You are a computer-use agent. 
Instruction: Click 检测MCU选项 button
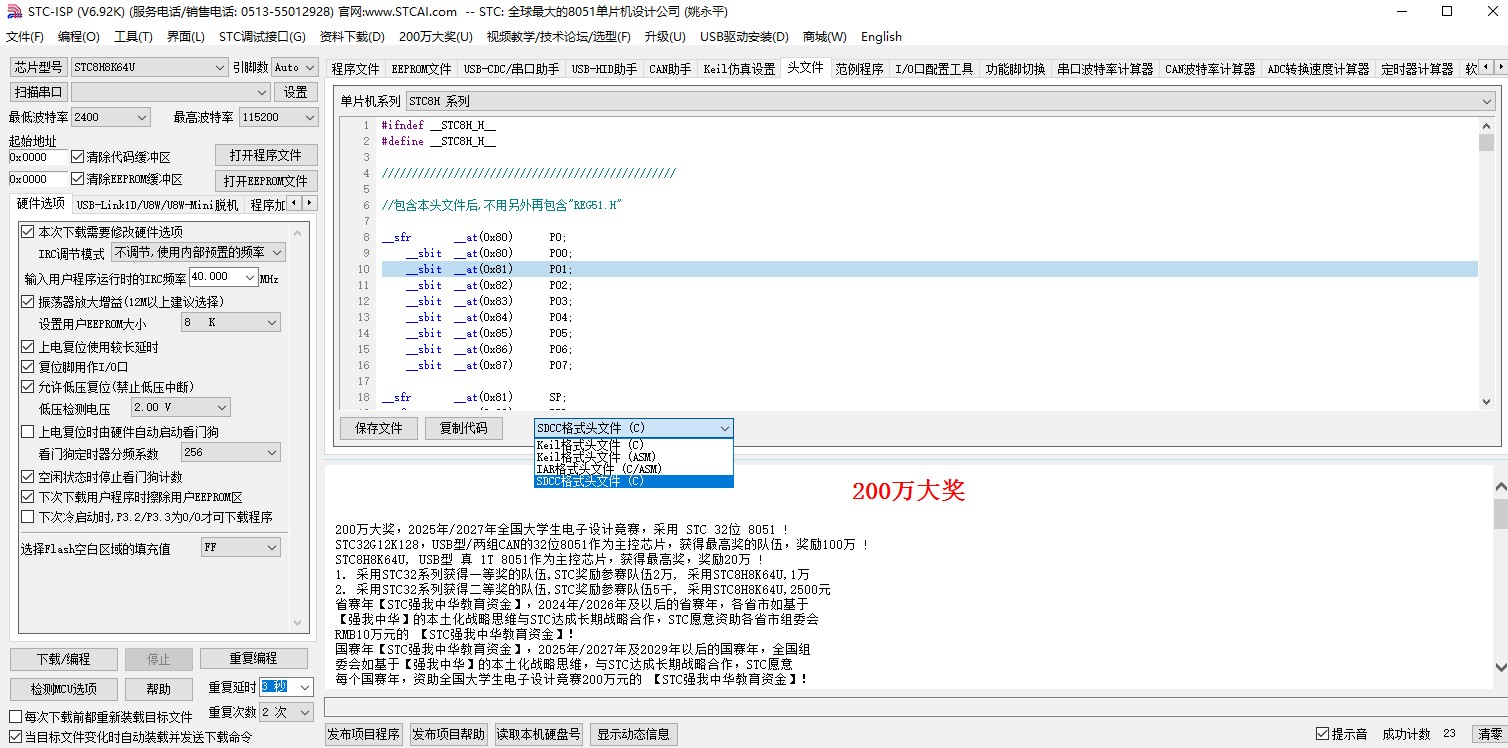63,689
